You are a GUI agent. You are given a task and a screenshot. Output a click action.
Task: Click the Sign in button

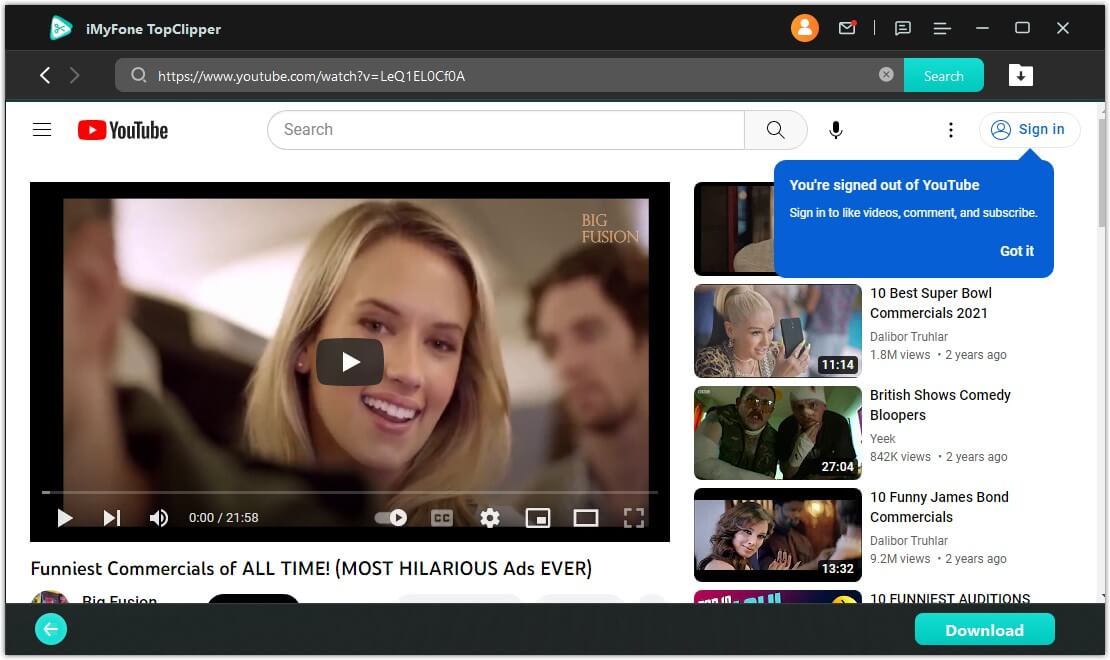pyautogui.click(x=1029, y=130)
